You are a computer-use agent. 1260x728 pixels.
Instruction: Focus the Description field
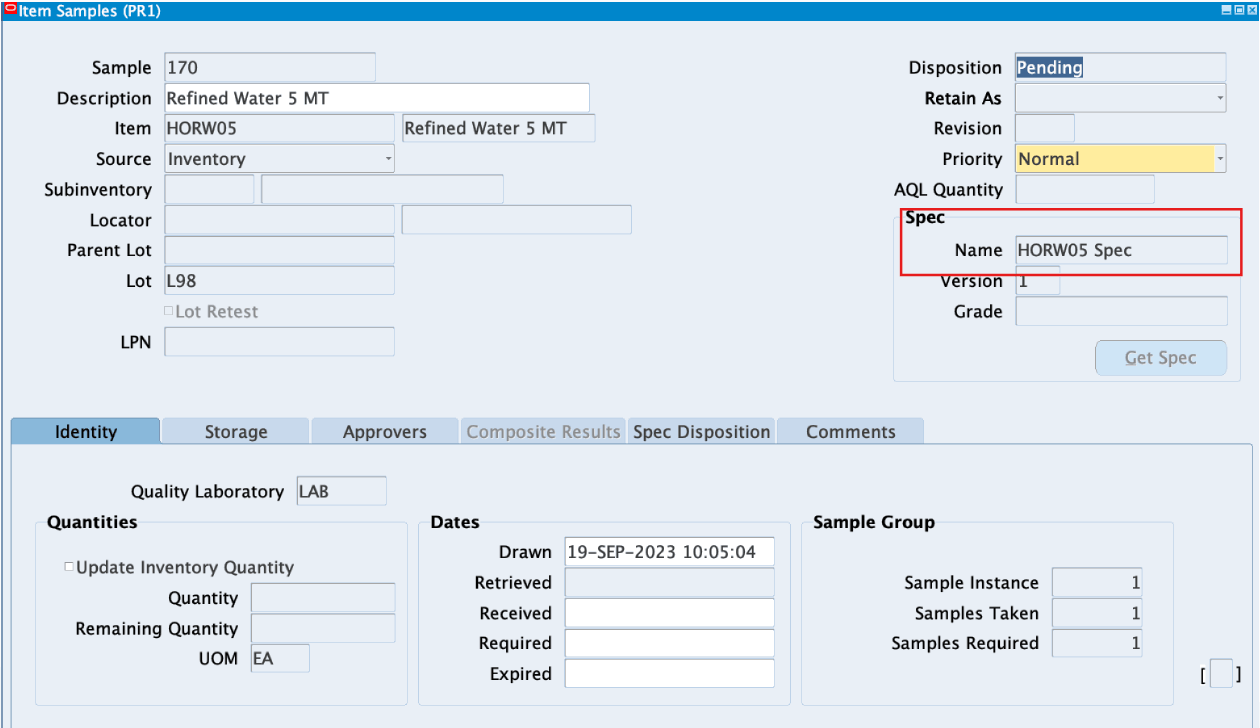[x=377, y=98]
